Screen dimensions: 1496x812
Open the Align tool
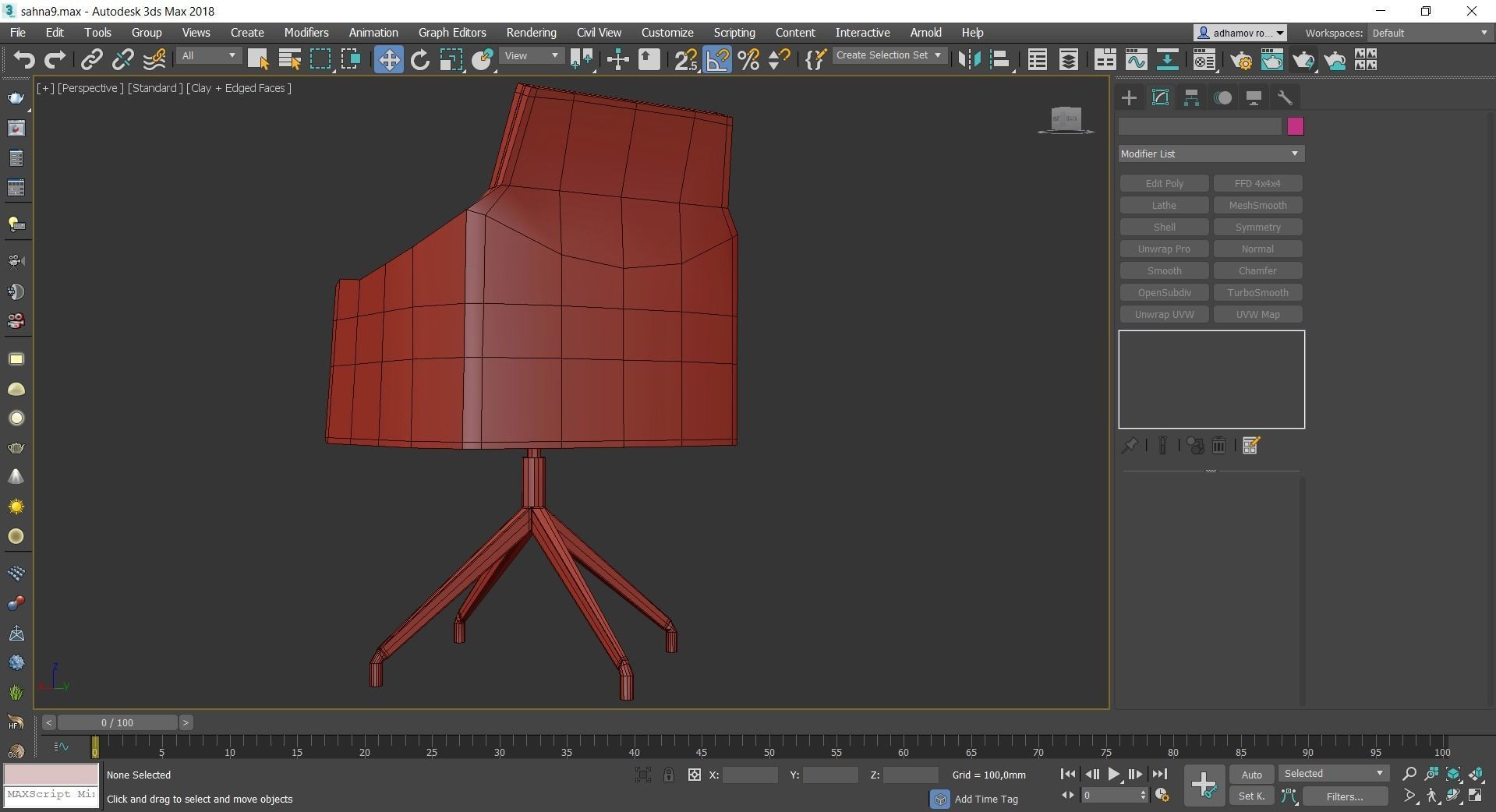tap(1000, 60)
